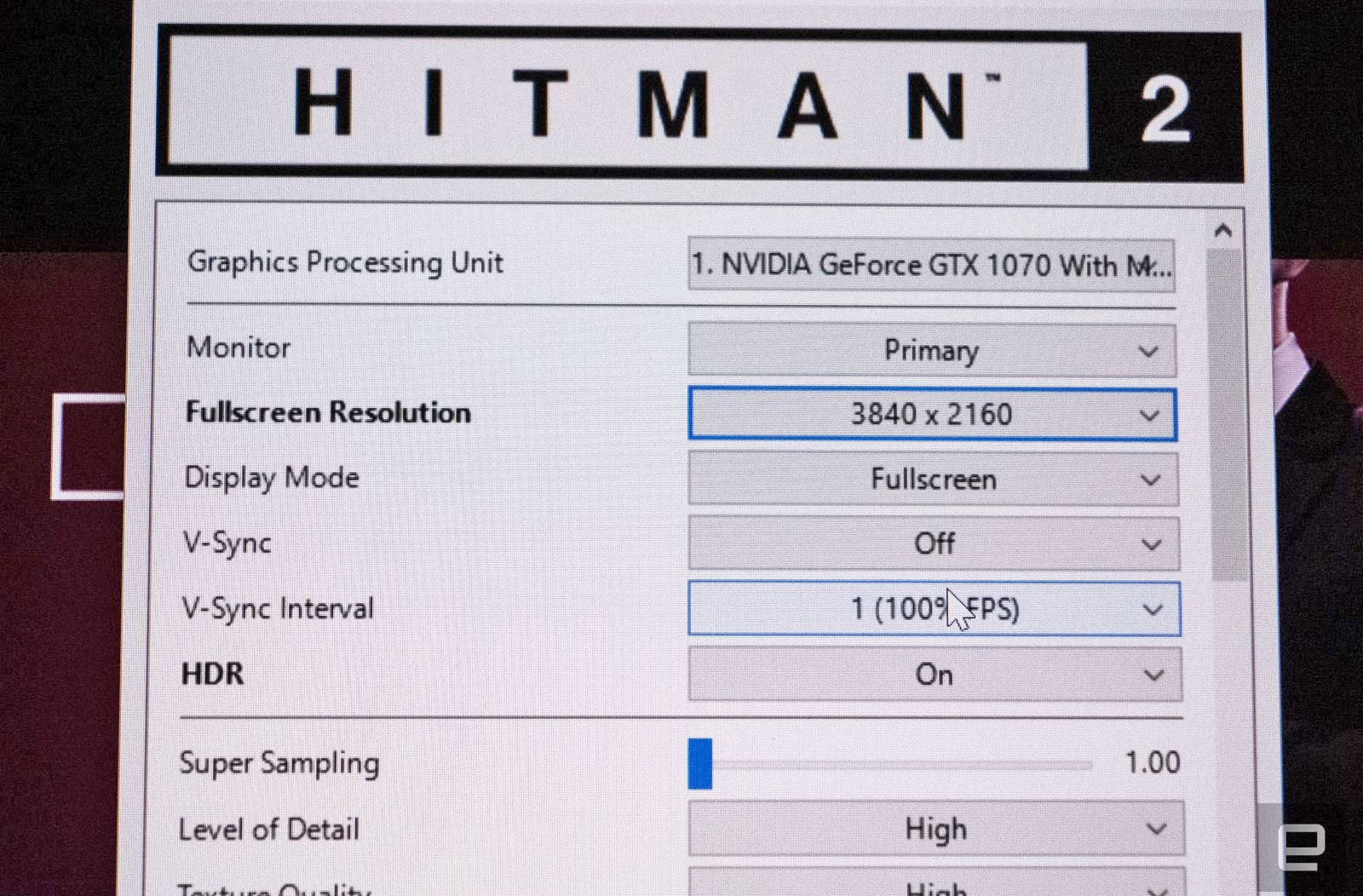Viewport: 1363px width, 896px height.
Task: Click the Fullscreen Resolution label
Action: tap(328, 413)
